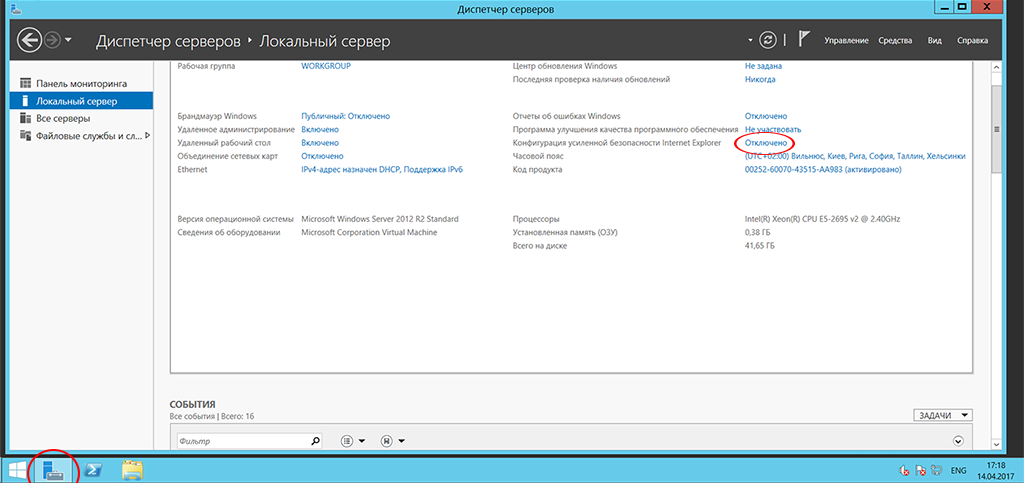Click the Back navigation arrow
Screen dimensions: 1024x483
[x=29, y=41]
